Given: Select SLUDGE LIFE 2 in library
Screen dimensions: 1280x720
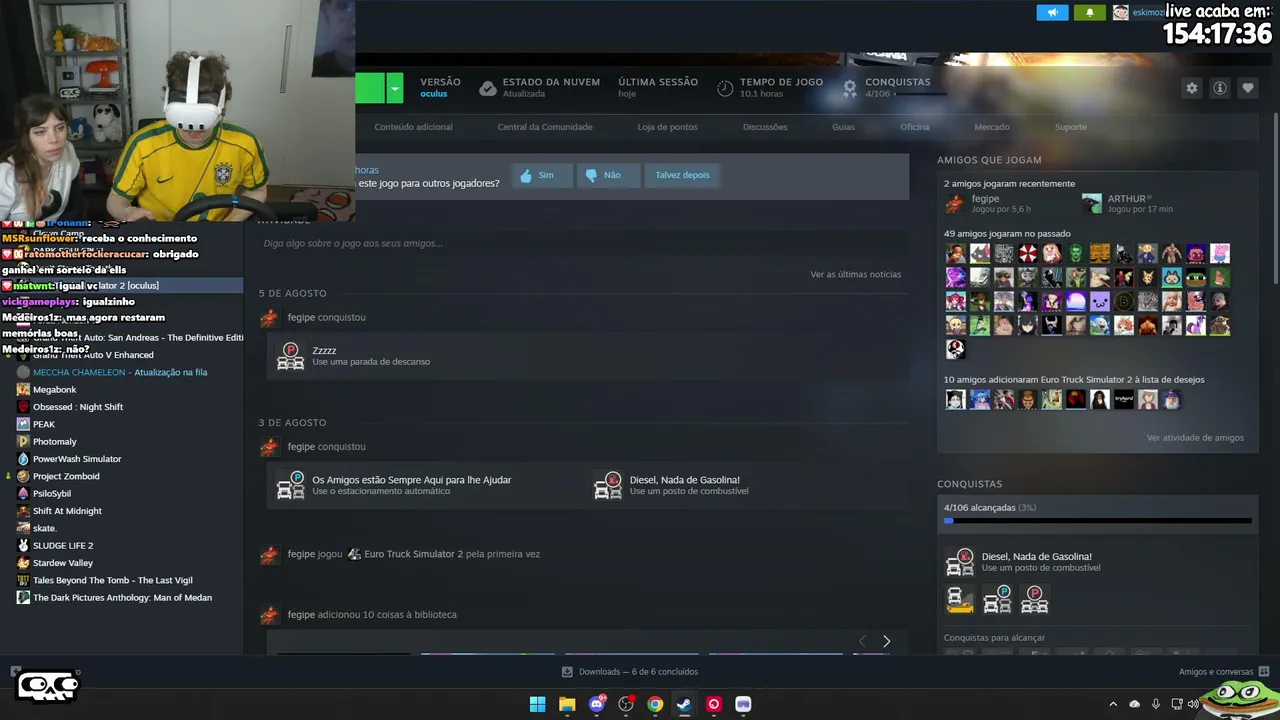Looking at the screenshot, I should click(x=63, y=546).
